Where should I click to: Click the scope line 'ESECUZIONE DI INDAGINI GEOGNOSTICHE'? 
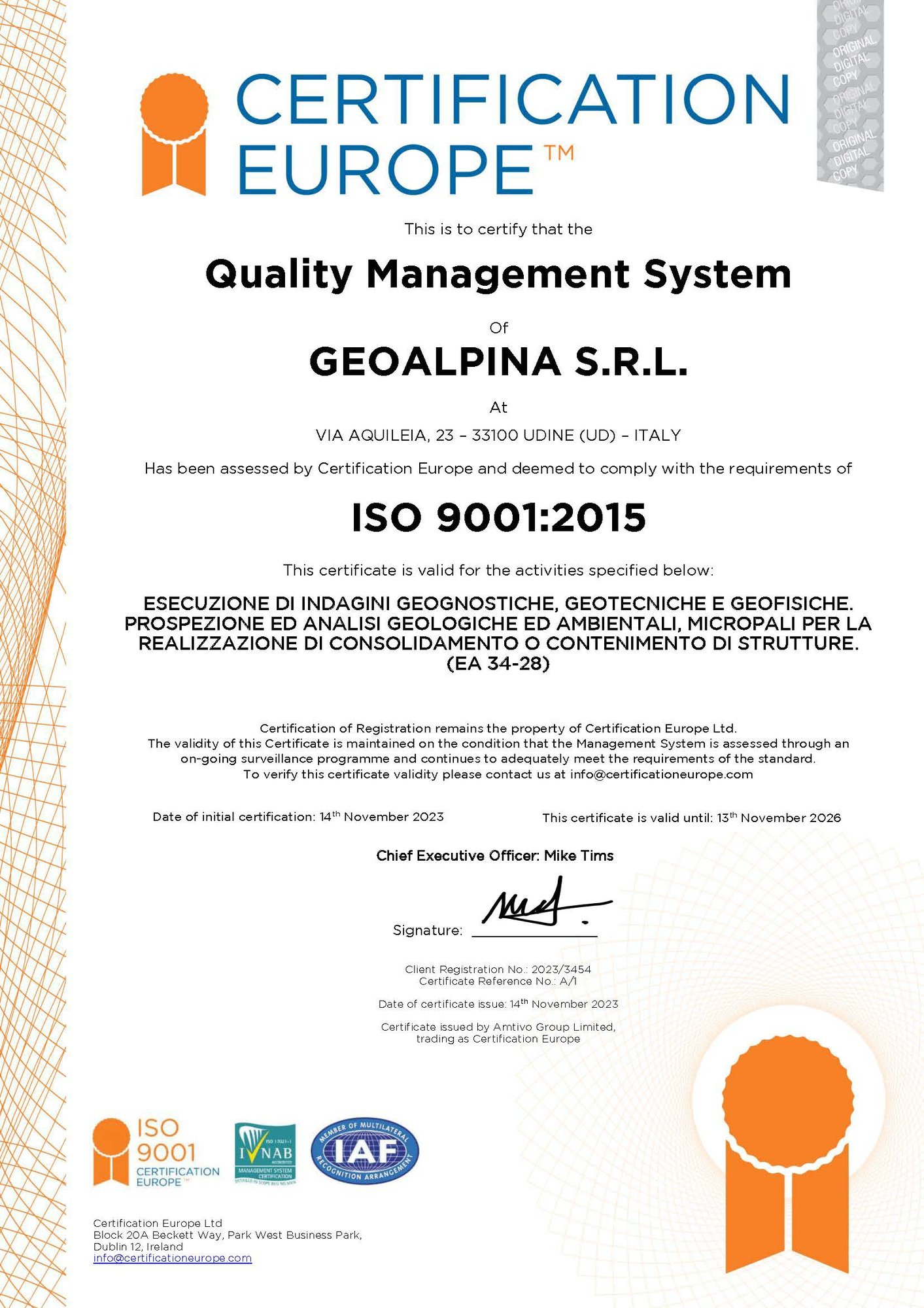tap(498, 603)
